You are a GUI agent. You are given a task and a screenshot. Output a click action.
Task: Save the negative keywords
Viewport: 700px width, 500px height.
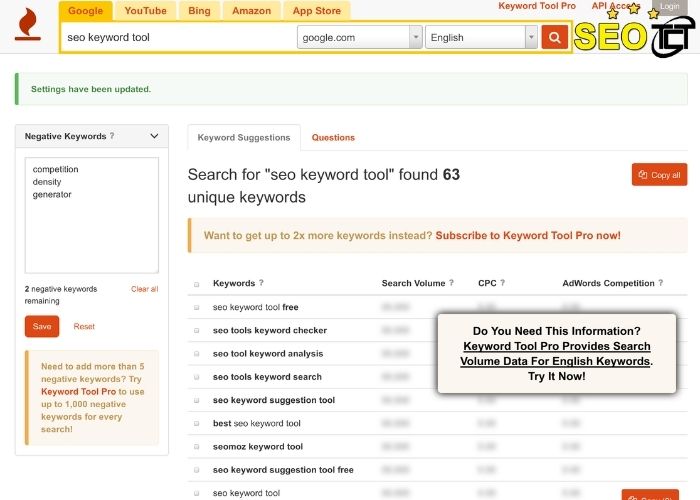tap(42, 326)
